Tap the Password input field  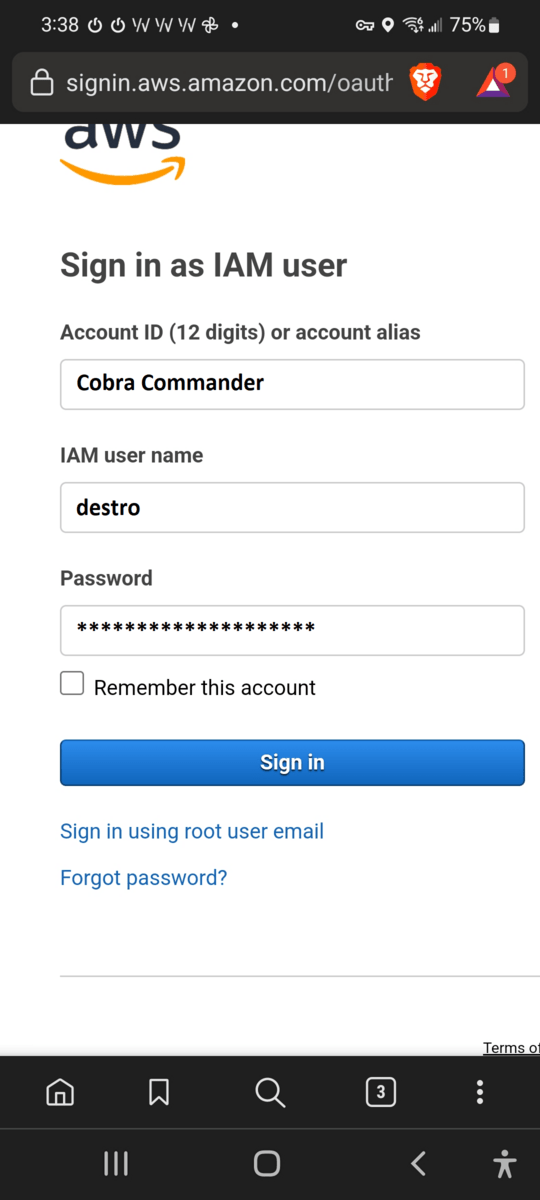point(292,630)
